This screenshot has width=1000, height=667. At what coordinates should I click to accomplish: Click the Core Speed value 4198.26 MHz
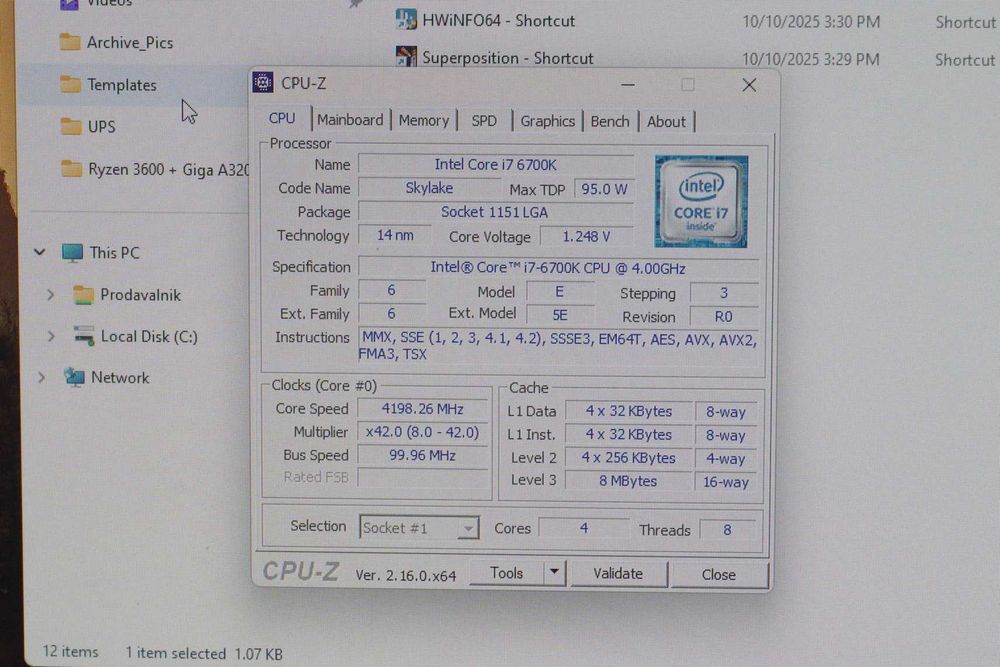tap(422, 409)
